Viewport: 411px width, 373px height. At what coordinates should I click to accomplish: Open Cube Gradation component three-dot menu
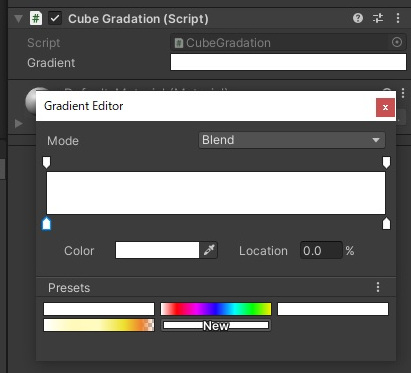398,18
